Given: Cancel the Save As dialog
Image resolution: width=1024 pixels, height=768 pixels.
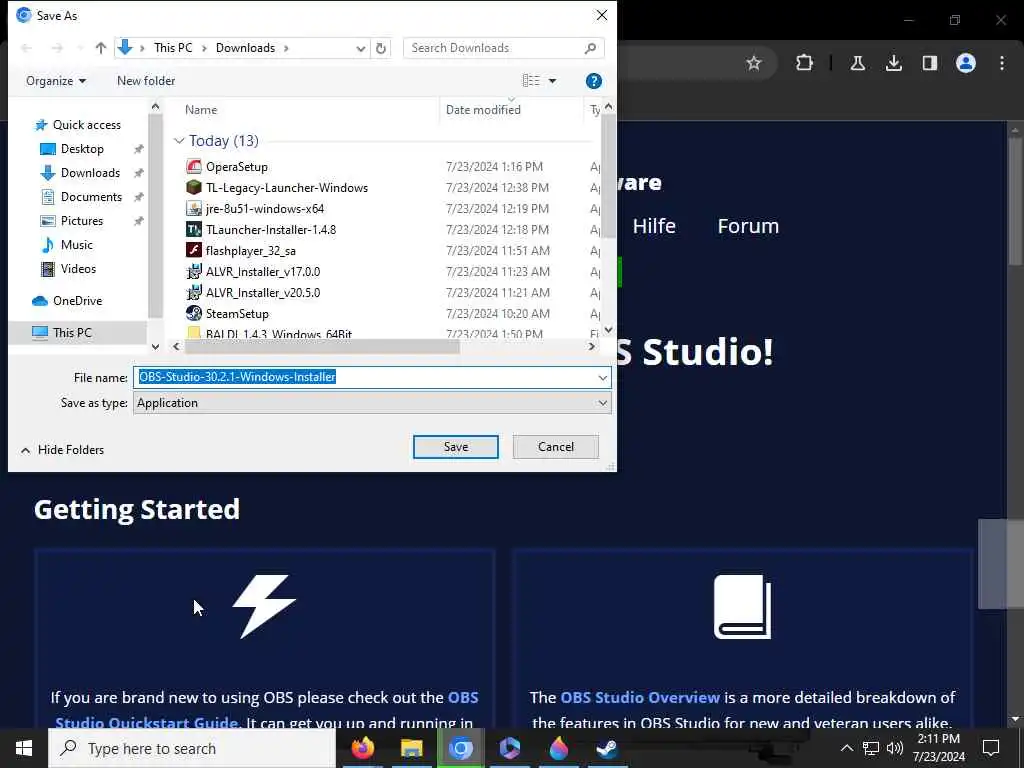Looking at the screenshot, I should point(555,447).
